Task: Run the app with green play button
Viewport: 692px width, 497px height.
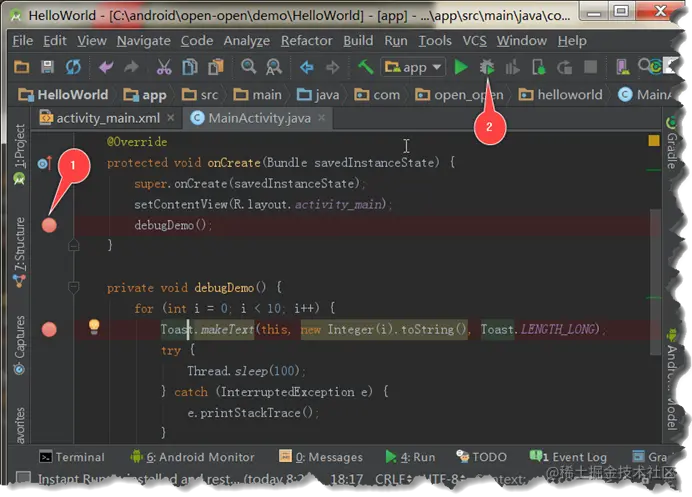Action: coord(461,67)
